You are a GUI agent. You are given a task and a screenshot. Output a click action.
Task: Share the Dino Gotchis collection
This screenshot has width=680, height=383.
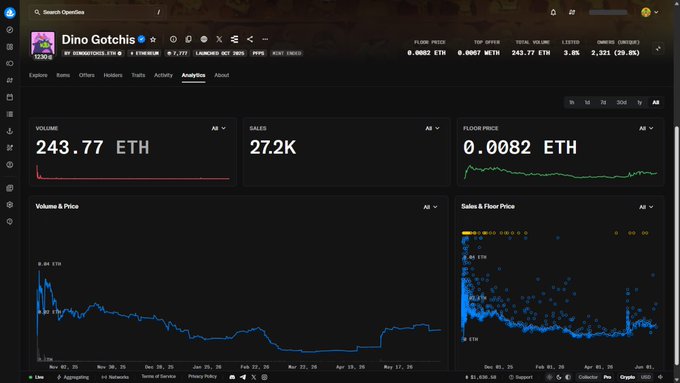[250, 39]
